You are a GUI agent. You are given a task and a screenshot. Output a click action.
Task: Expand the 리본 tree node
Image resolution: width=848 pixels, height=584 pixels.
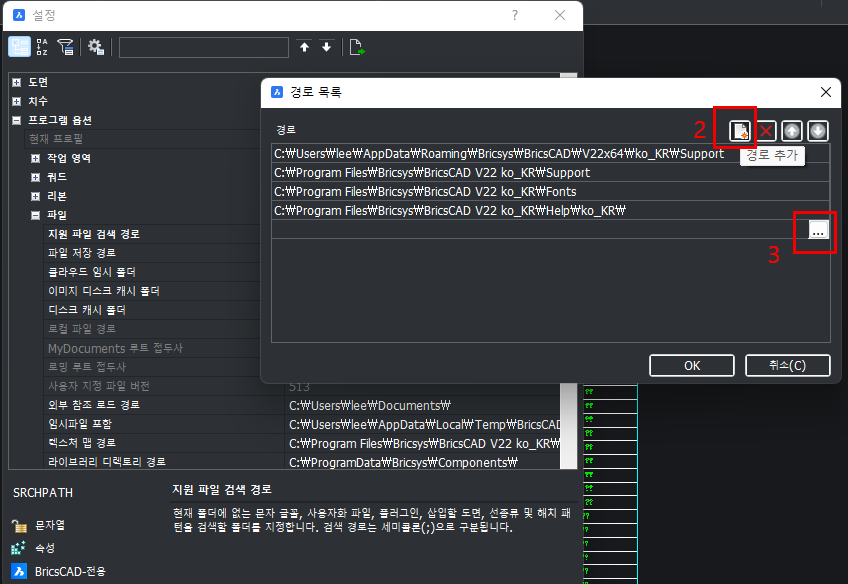[x=35, y=196]
